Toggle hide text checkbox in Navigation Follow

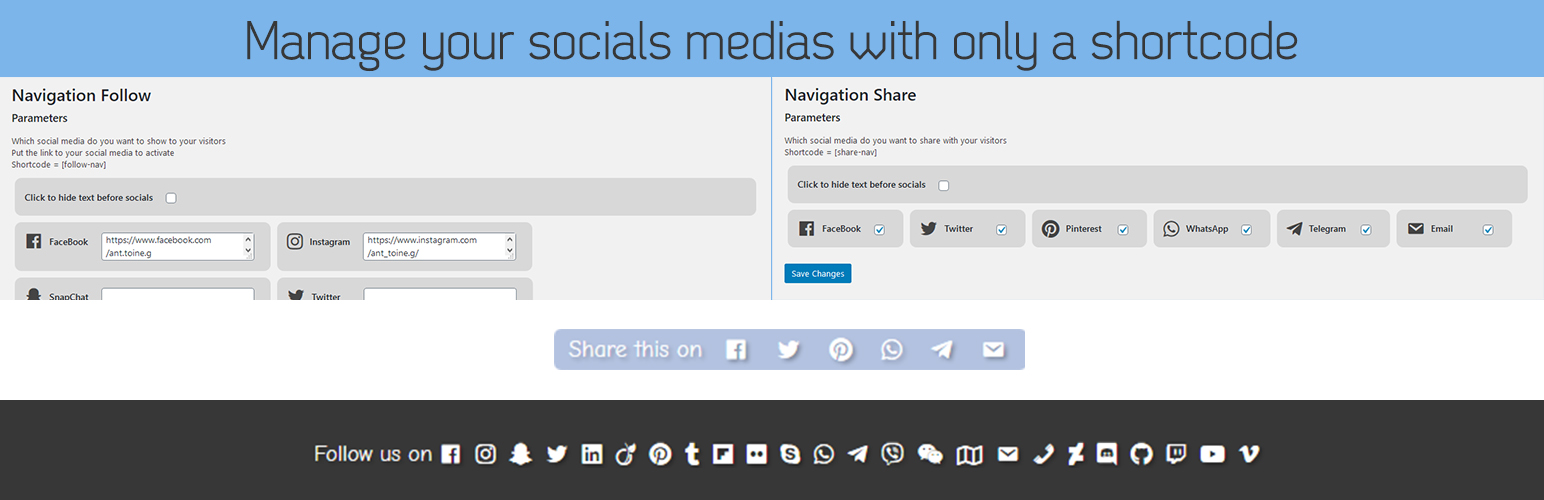(171, 198)
